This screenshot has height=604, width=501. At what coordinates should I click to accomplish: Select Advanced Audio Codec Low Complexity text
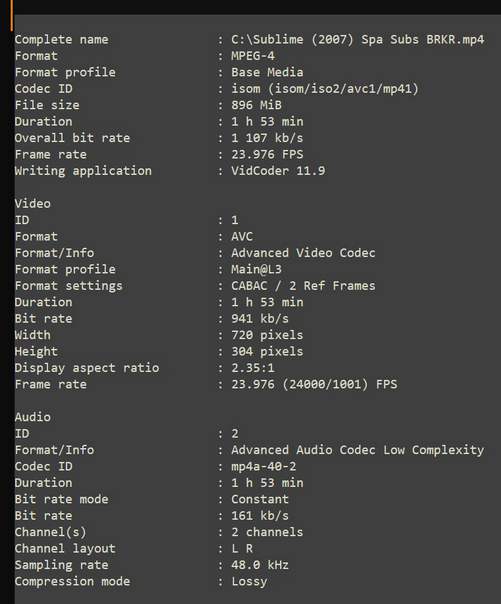click(x=357, y=450)
